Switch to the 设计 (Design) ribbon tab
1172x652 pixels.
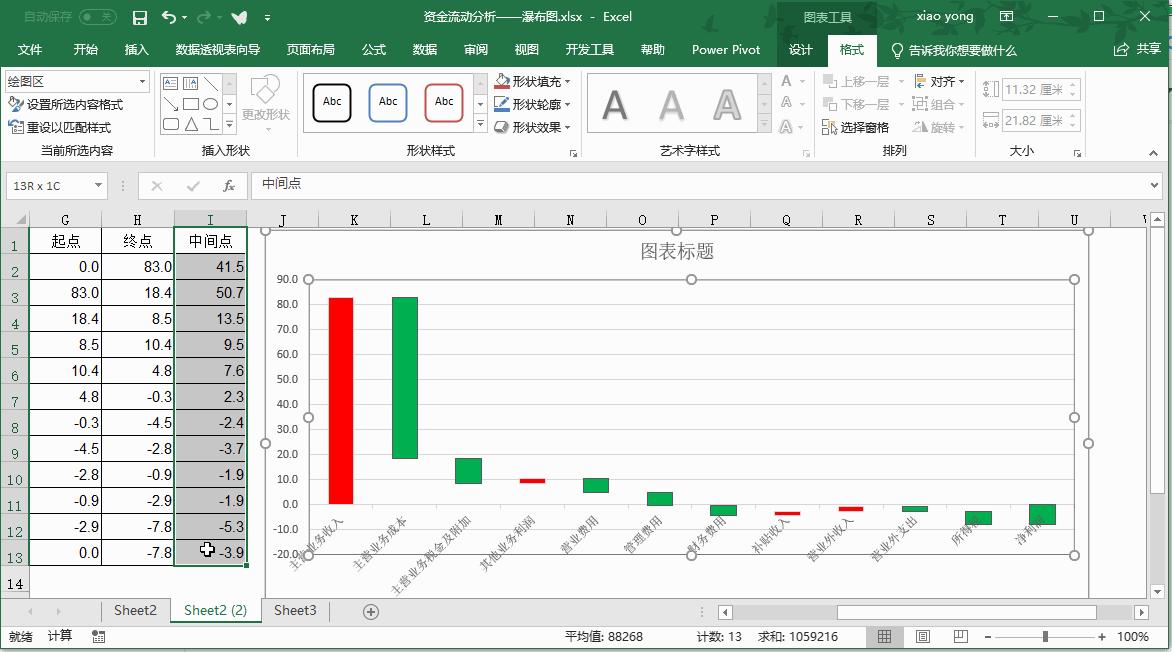point(800,50)
